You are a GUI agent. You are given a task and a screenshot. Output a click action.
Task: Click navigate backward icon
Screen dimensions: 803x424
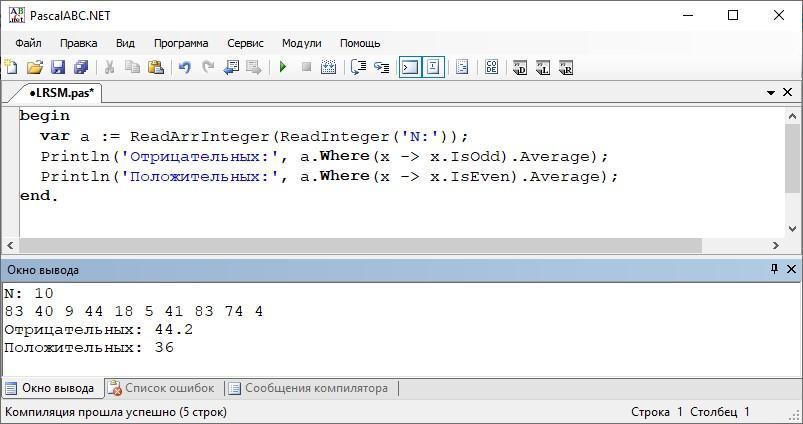coord(231,67)
